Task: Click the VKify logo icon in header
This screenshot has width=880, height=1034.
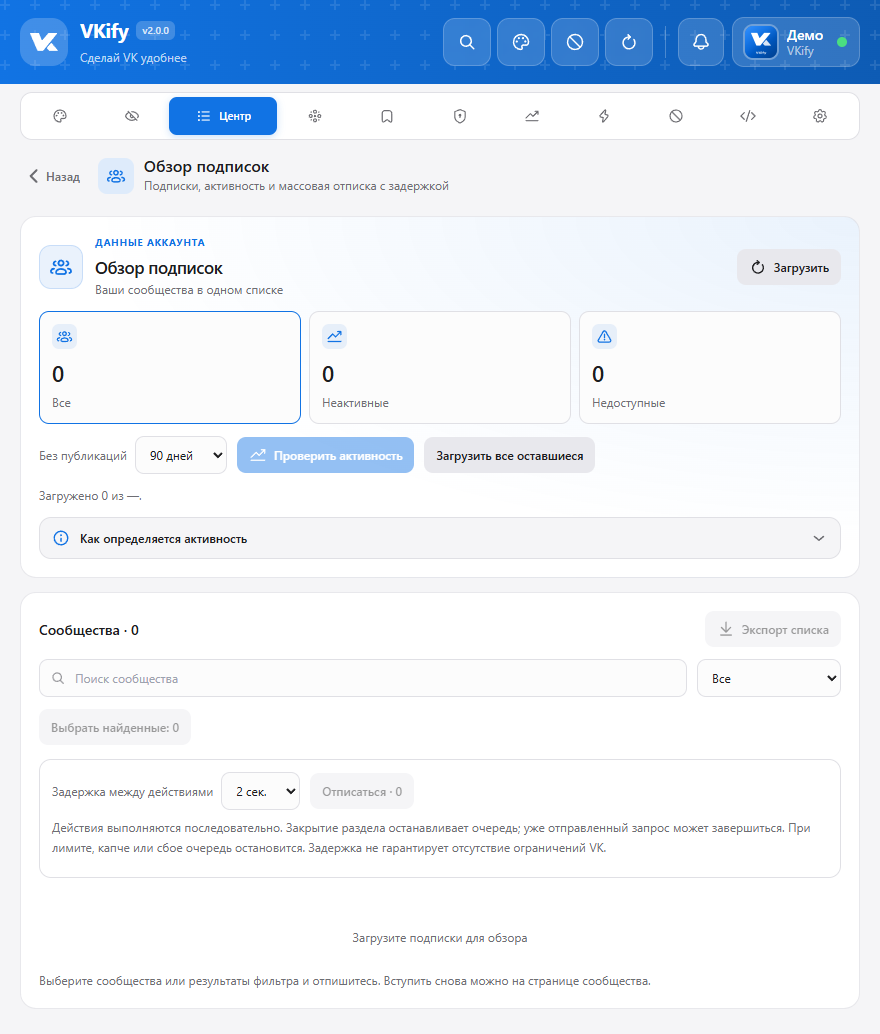Action: click(44, 42)
